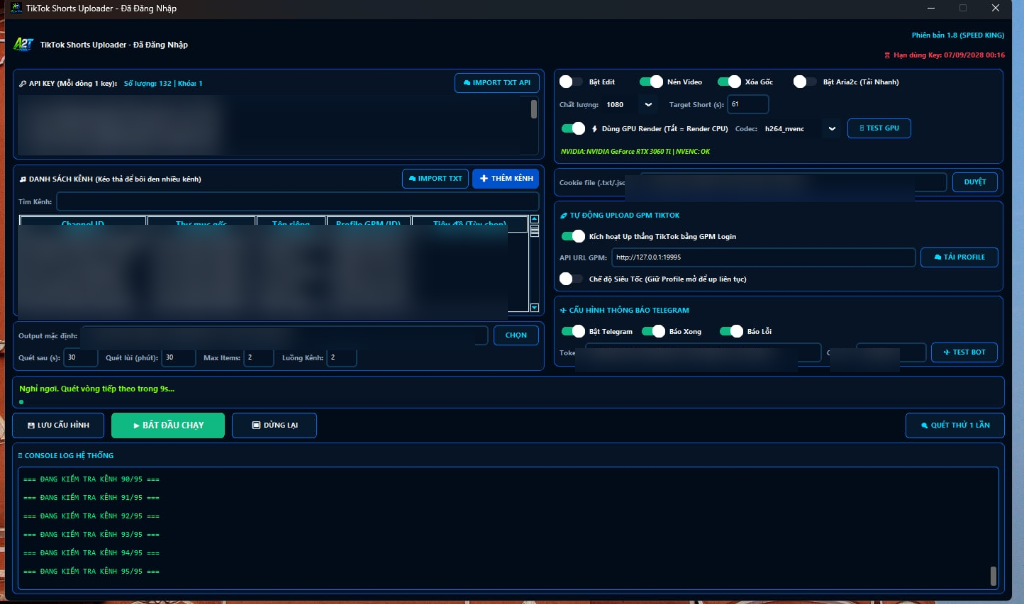
Task: Start running with BẮT ĐẦU CHẠY
Action: pos(168,425)
